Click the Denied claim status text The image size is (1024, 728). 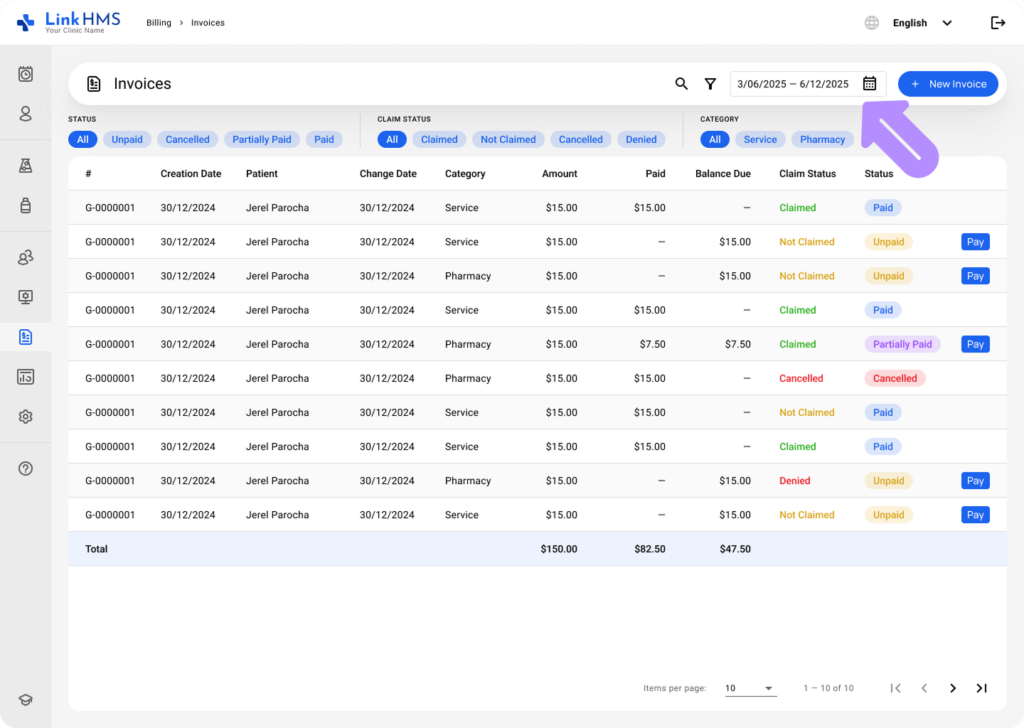pyautogui.click(x=795, y=481)
